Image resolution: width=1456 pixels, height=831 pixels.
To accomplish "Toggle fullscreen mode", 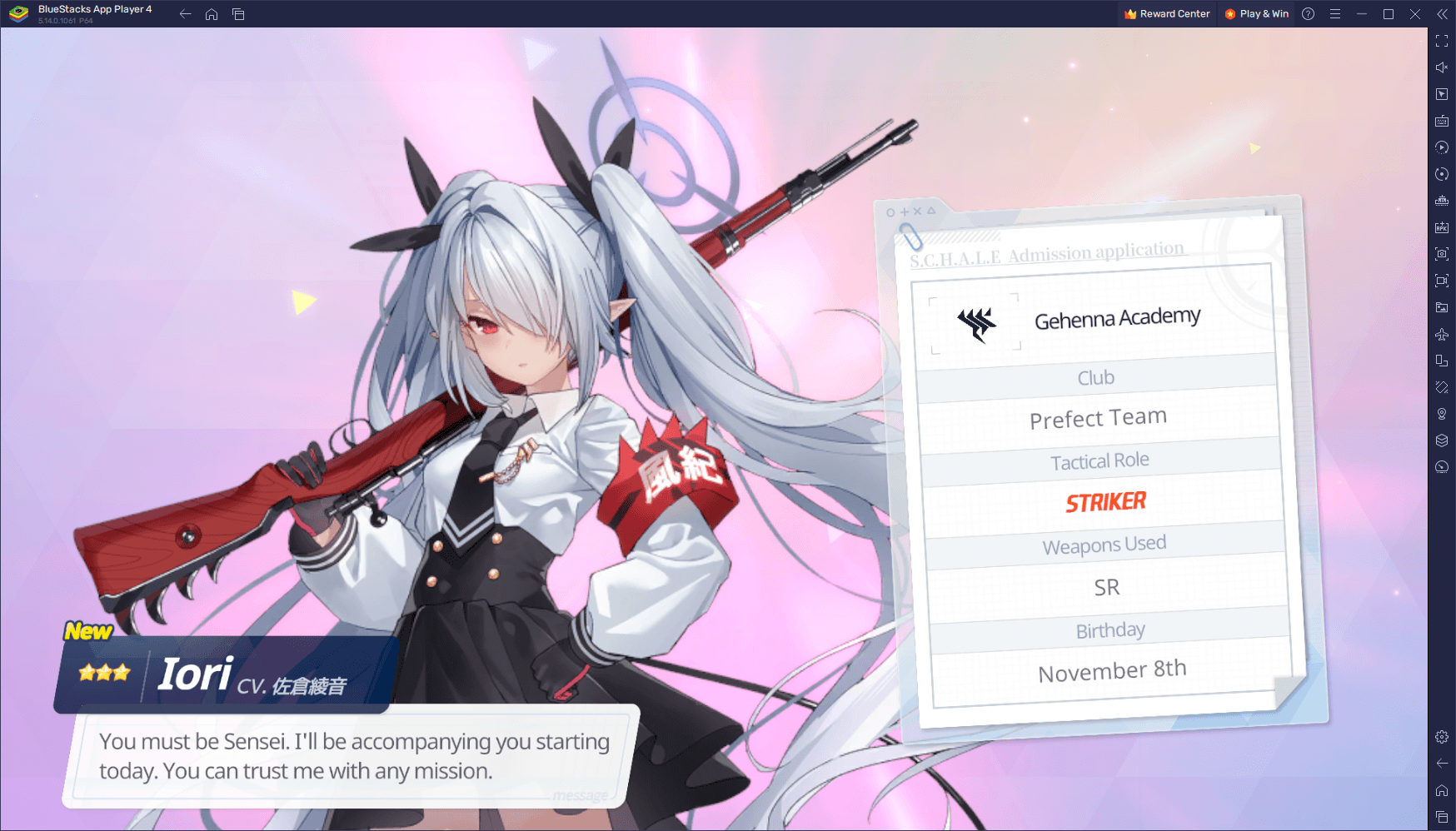I will [1440, 40].
